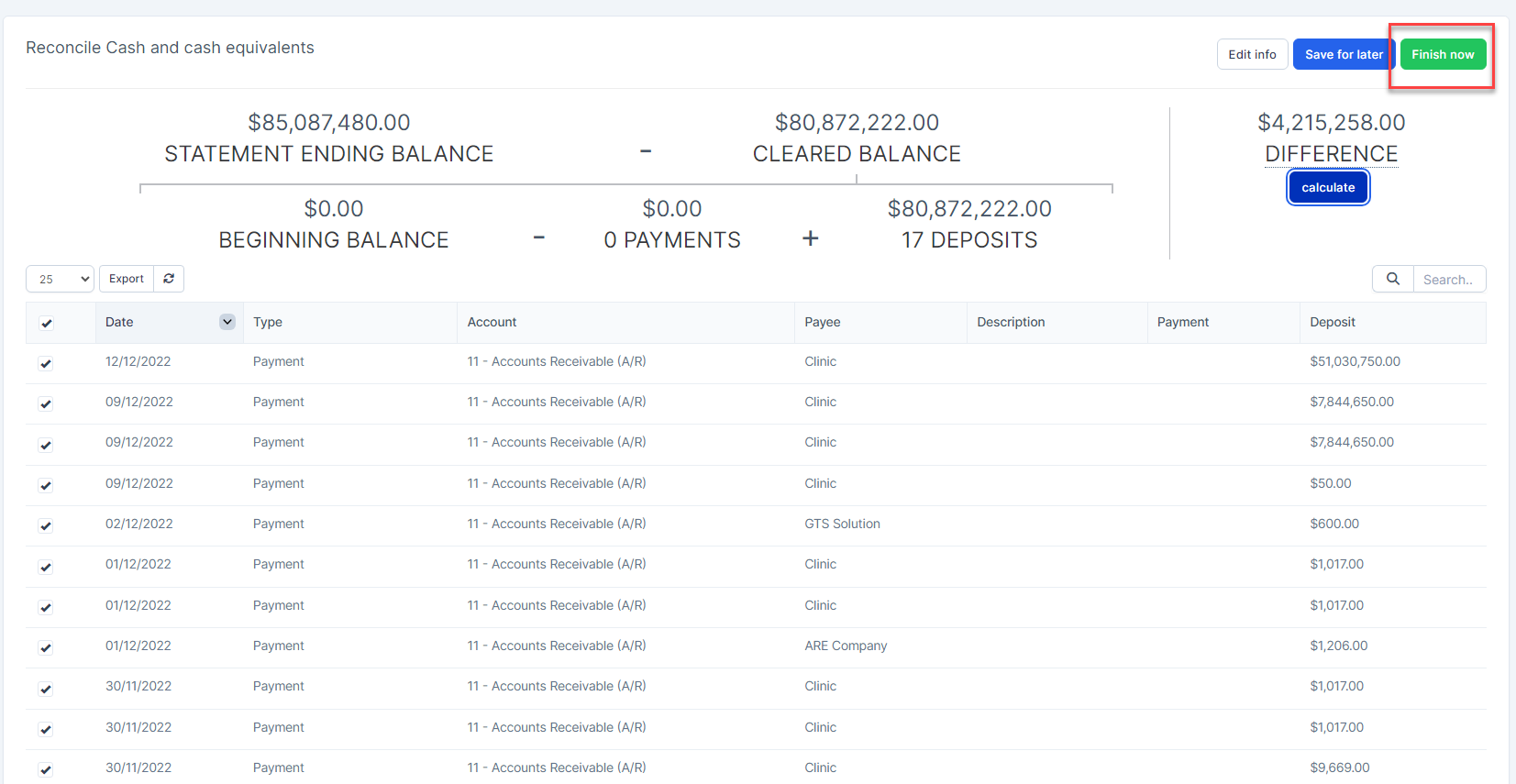Uncheck the 12/12/2022 payment row
The image size is (1516, 784).
click(x=46, y=363)
